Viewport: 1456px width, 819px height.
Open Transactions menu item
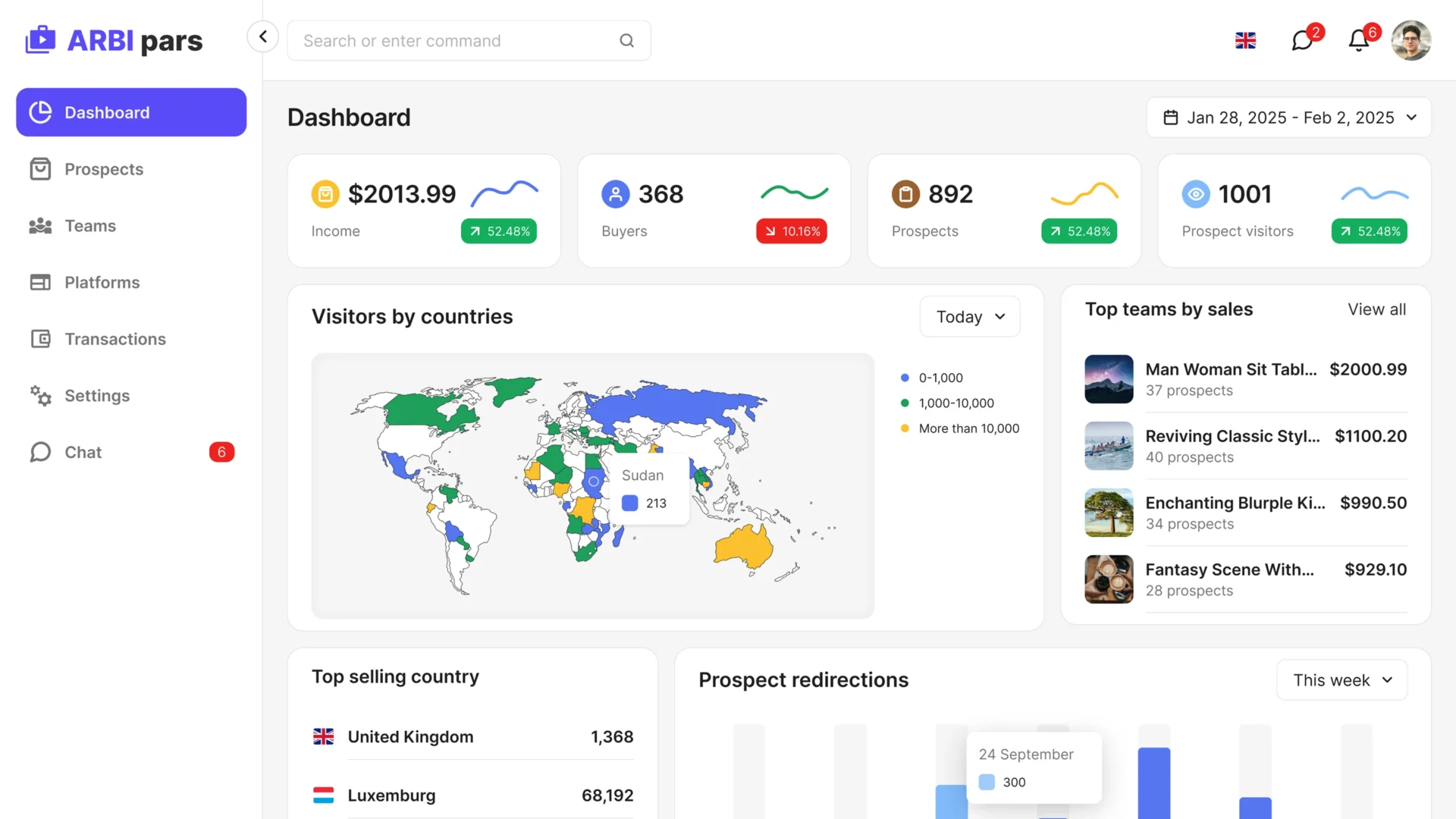pyautogui.click(x=131, y=339)
